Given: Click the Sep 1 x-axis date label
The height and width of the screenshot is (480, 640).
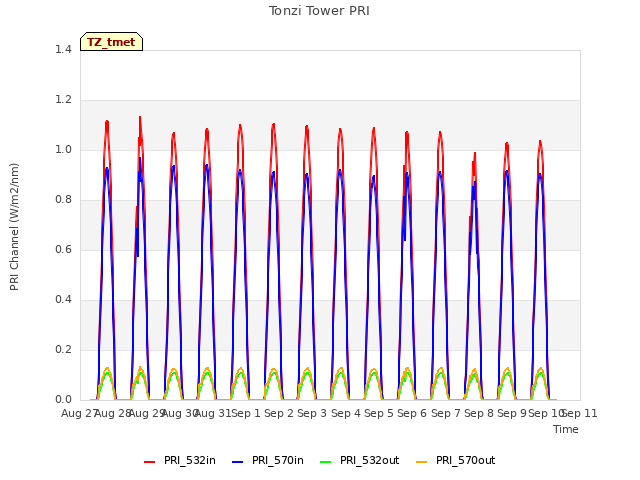Looking at the screenshot, I should [x=246, y=413].
